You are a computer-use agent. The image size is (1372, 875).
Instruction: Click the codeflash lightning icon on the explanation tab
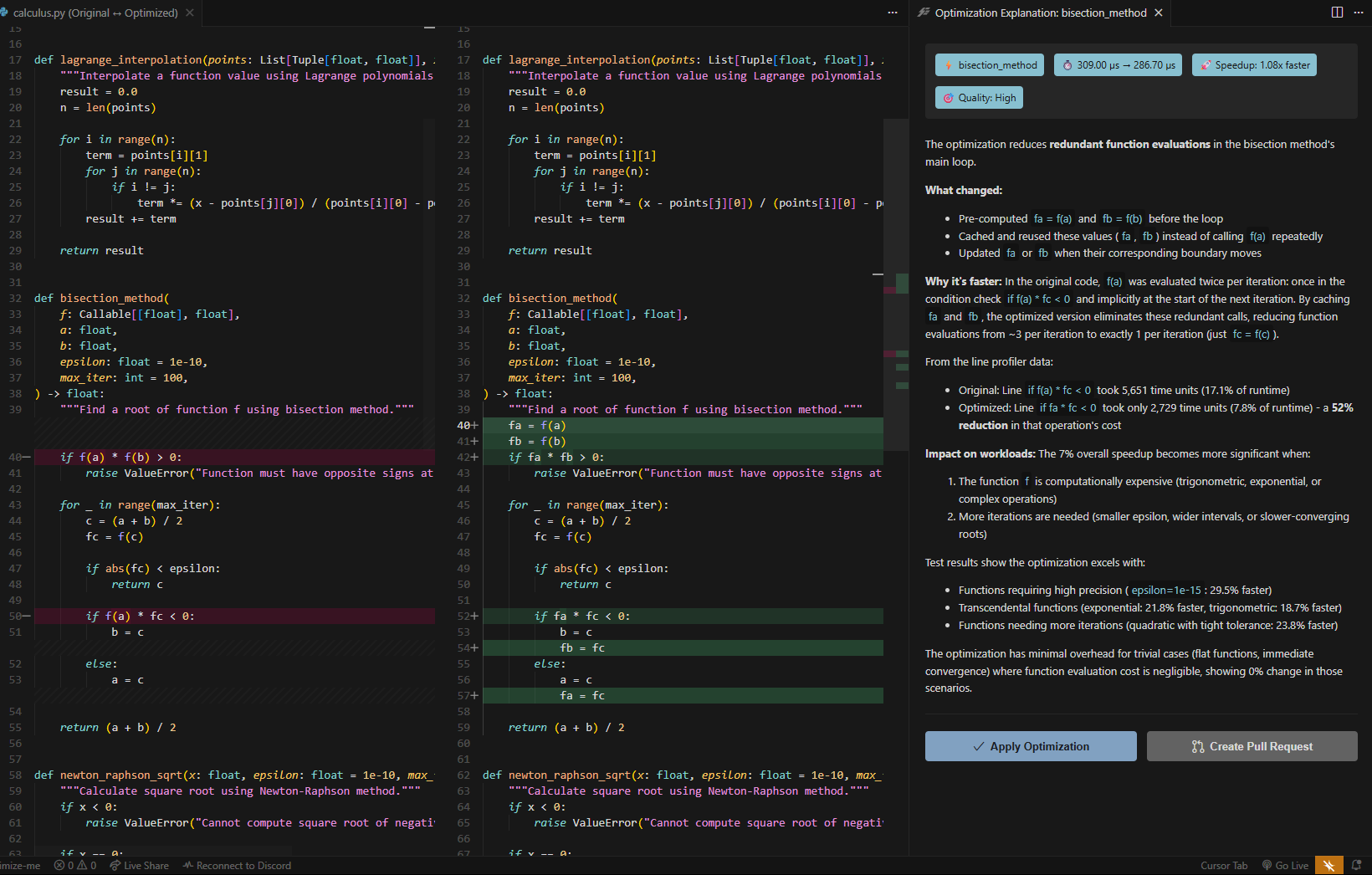coord(923,13)
